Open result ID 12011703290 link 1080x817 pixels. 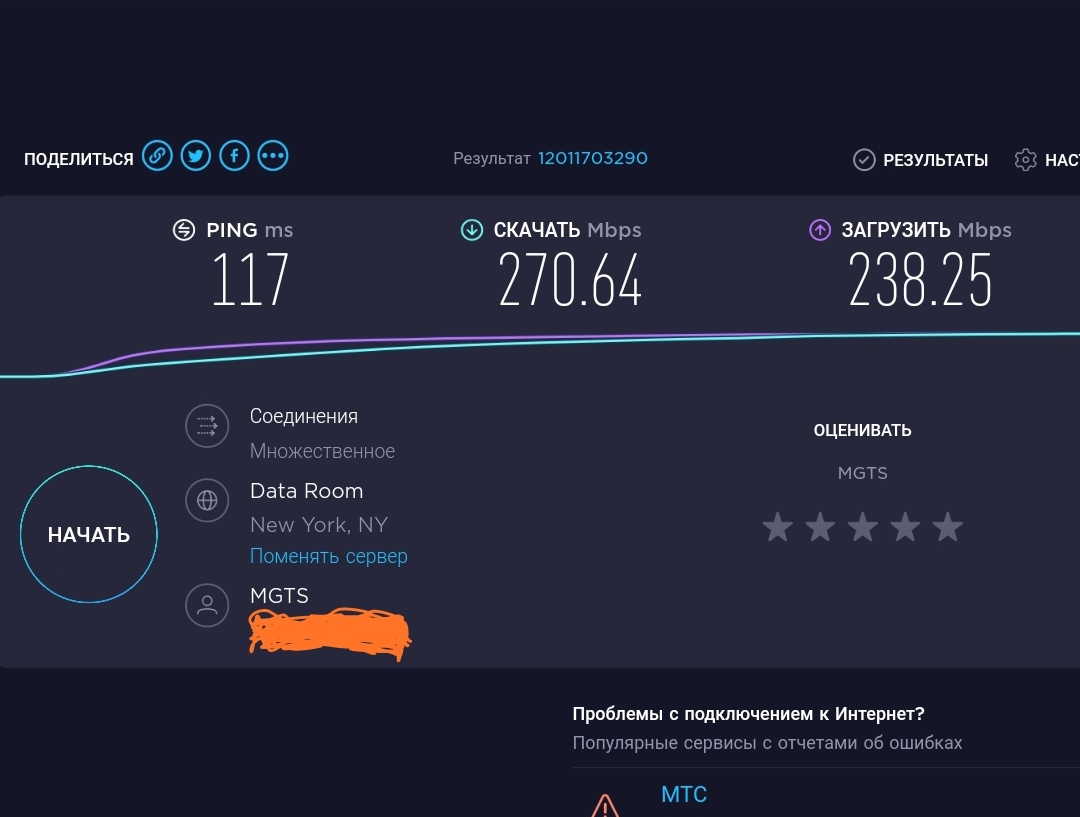pyautogui.click(x=593, y=158)
